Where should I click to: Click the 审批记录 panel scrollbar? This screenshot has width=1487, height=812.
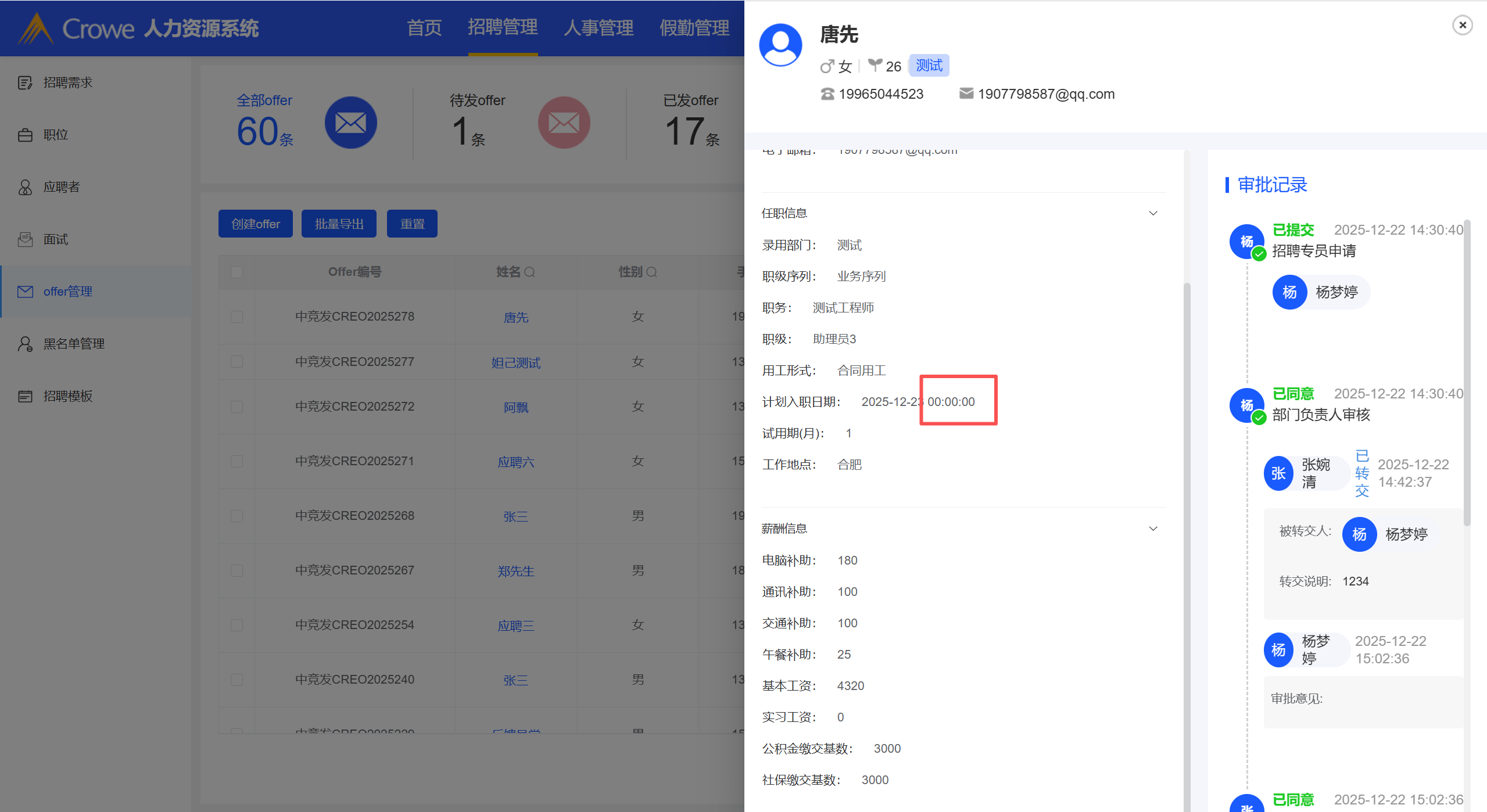(1467, 372)
